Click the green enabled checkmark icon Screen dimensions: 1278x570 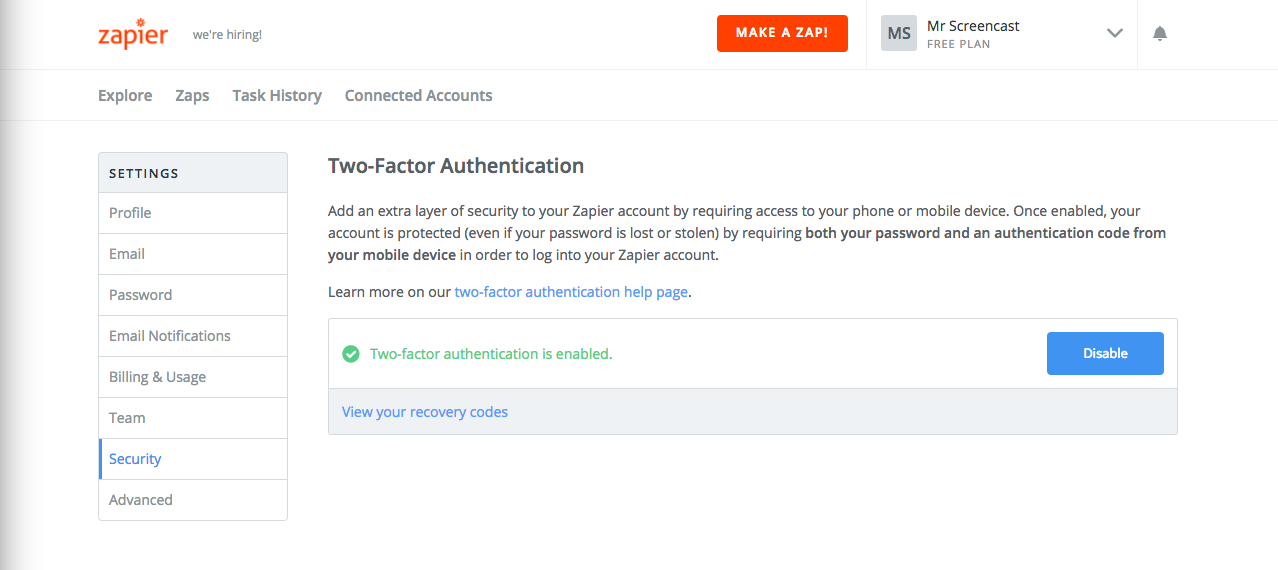(351, 354)
